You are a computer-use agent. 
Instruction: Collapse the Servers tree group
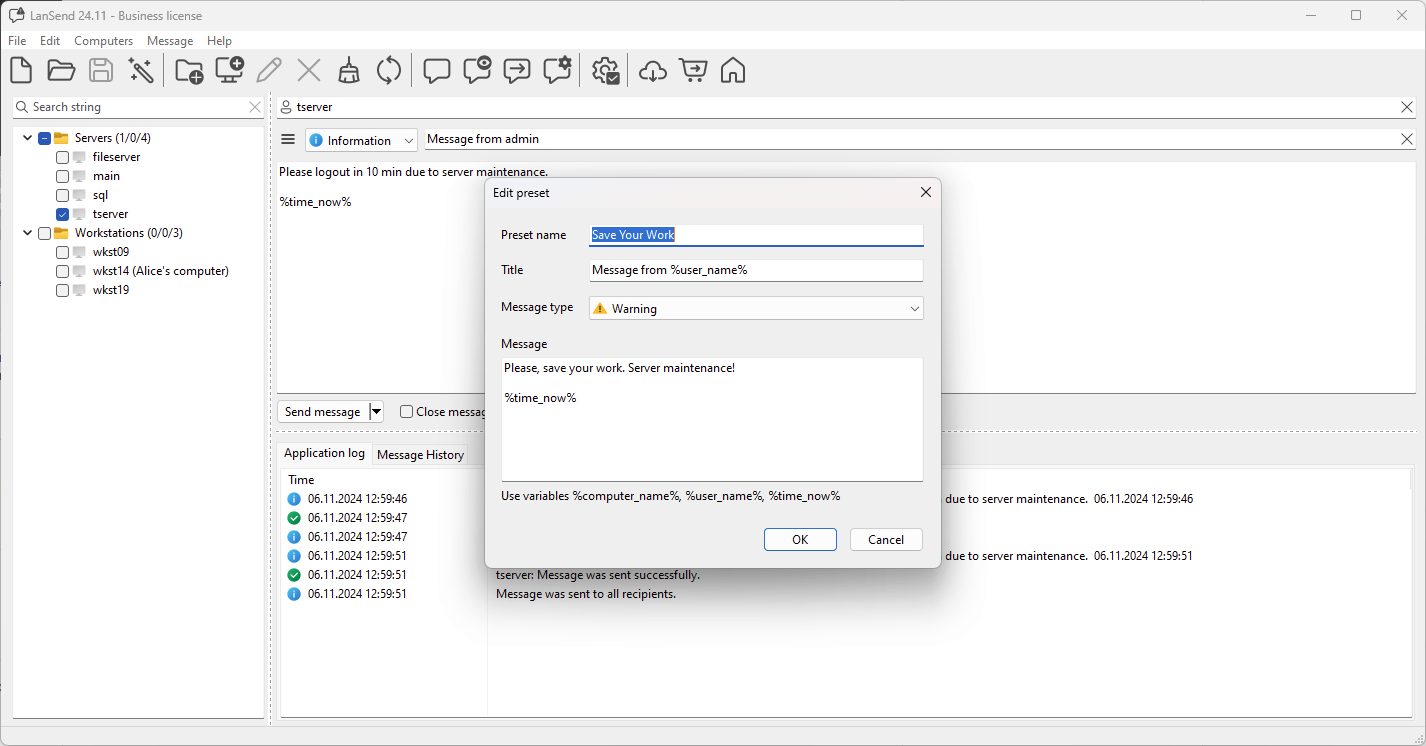(27, 138)
